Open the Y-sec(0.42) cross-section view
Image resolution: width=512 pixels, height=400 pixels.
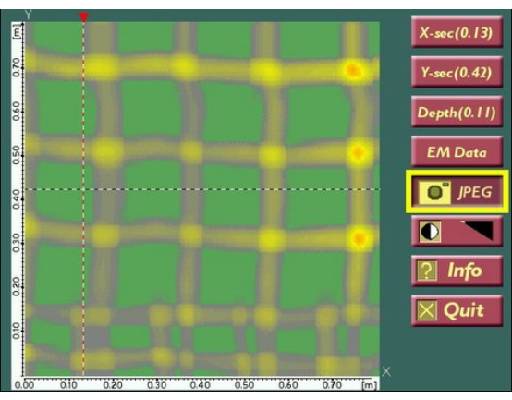[457, 72]
